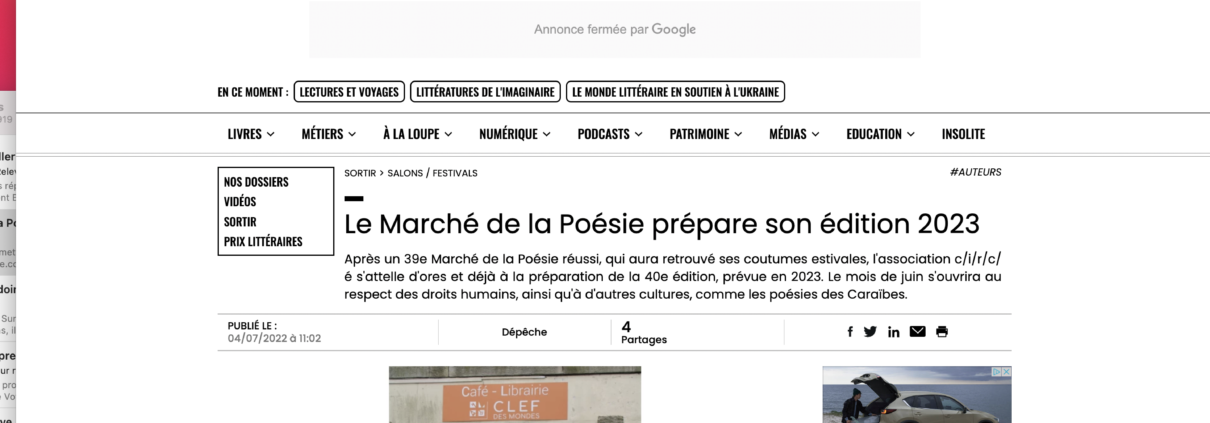Share the article on Facebook
The image size is (1210, 423).
(850, 332)
